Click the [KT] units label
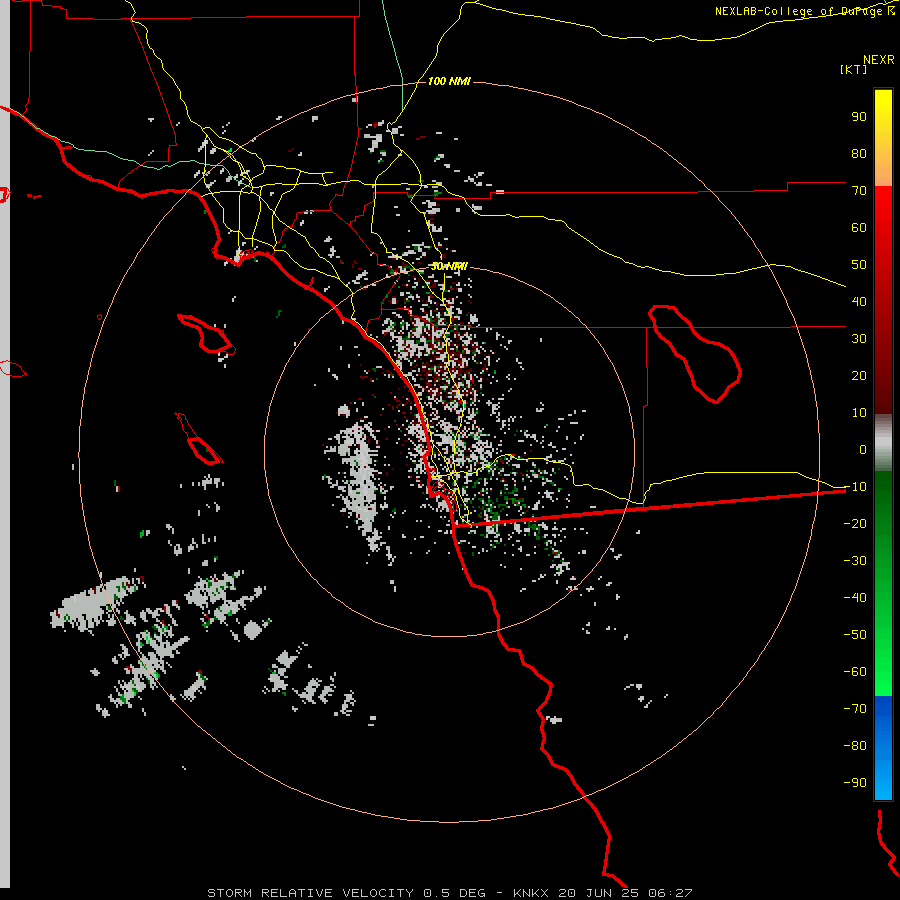This screenshot has height=900, width=900. click(854, 69)
